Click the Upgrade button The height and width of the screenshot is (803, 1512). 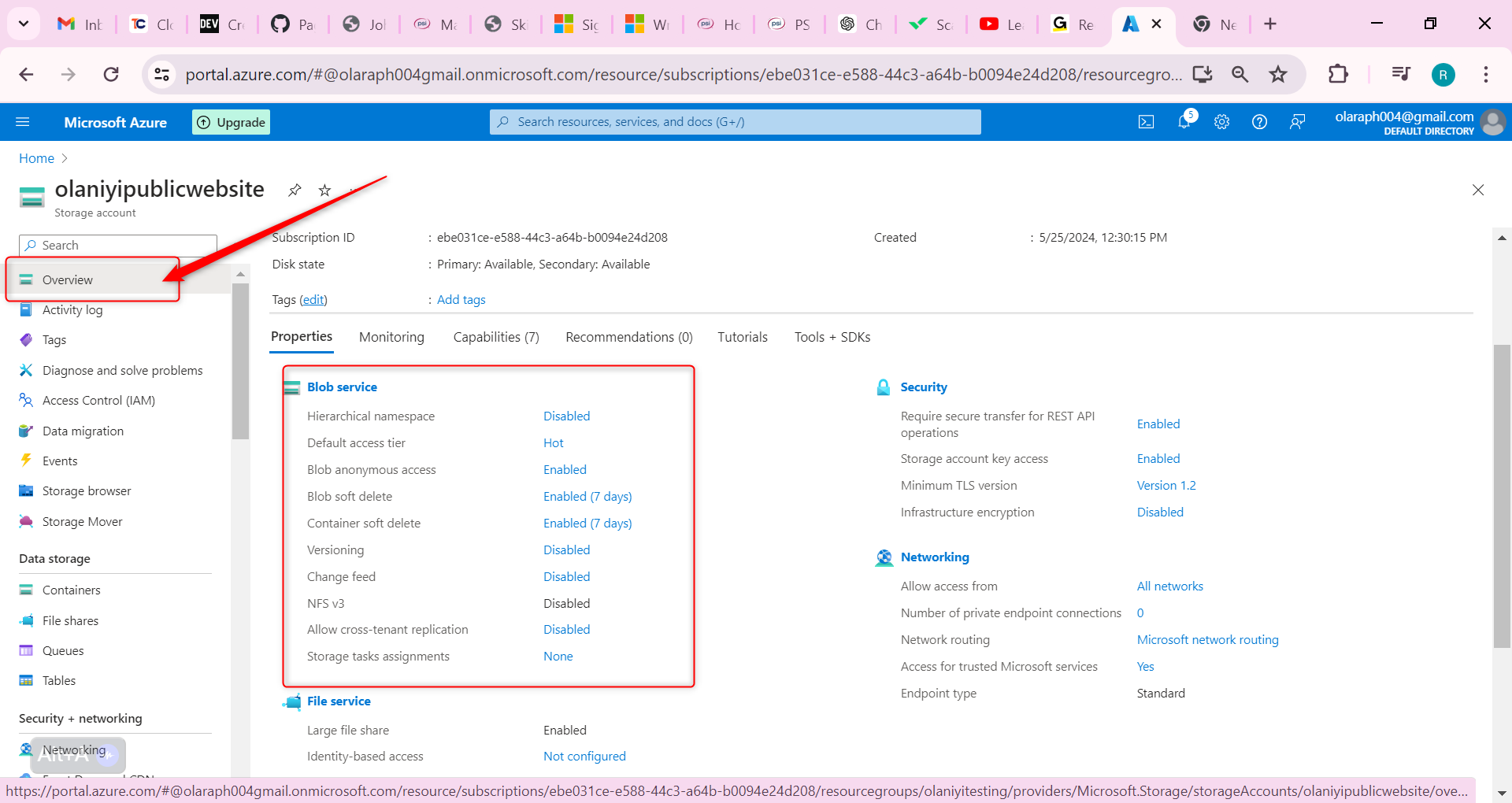(232, 122)
